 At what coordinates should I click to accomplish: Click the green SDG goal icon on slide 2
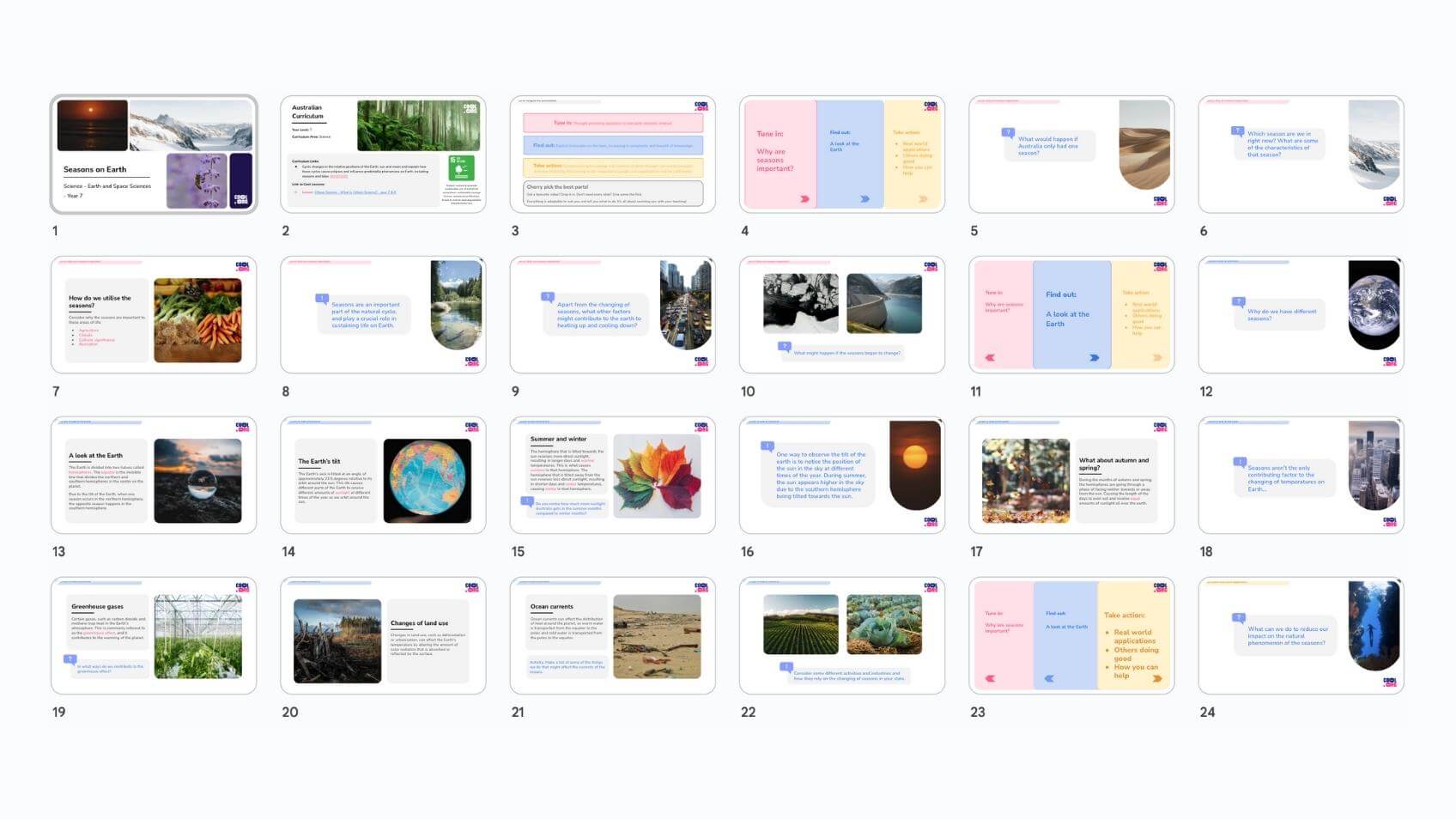tap(461, 167)
